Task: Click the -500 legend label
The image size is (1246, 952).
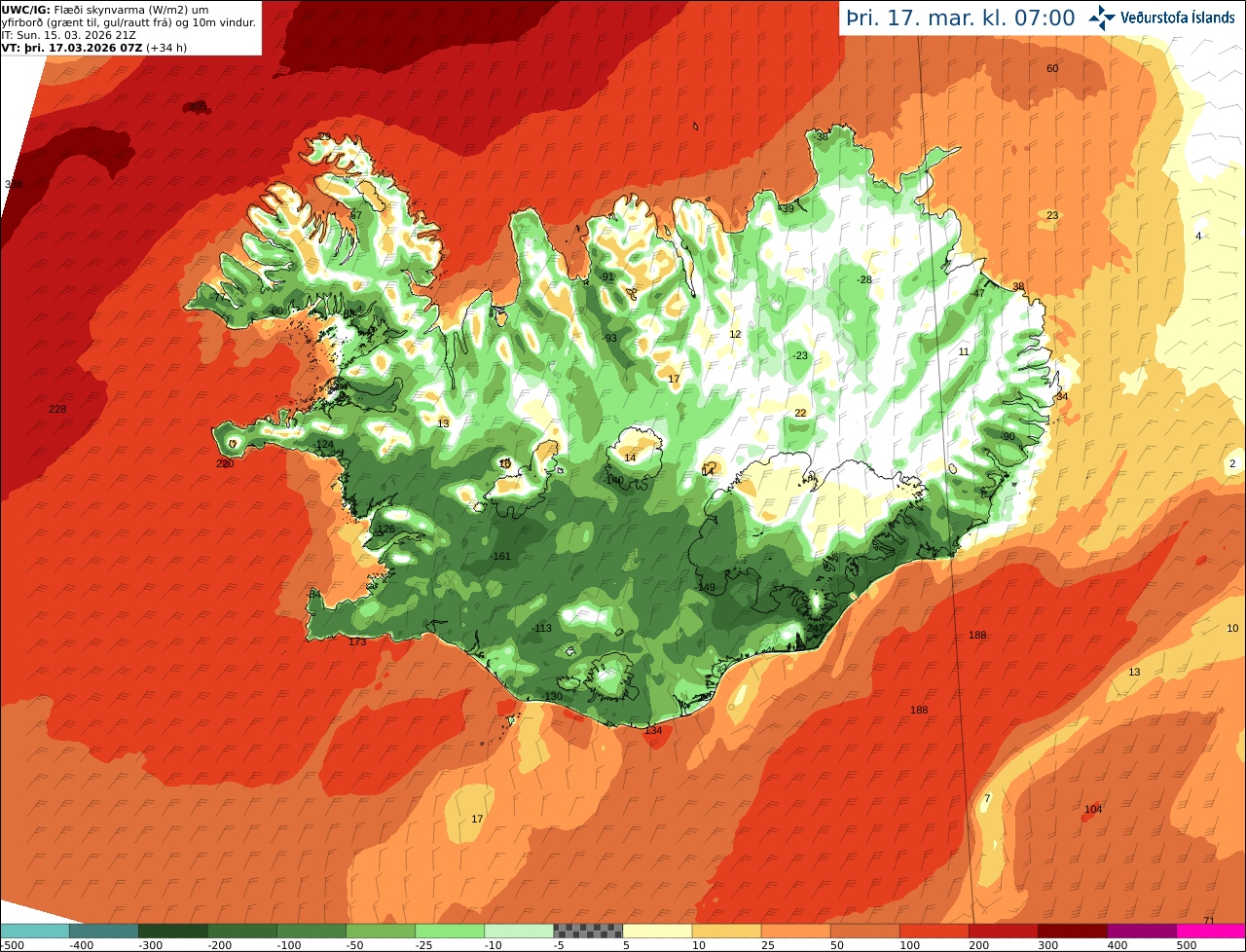Action: pos(12,945)
